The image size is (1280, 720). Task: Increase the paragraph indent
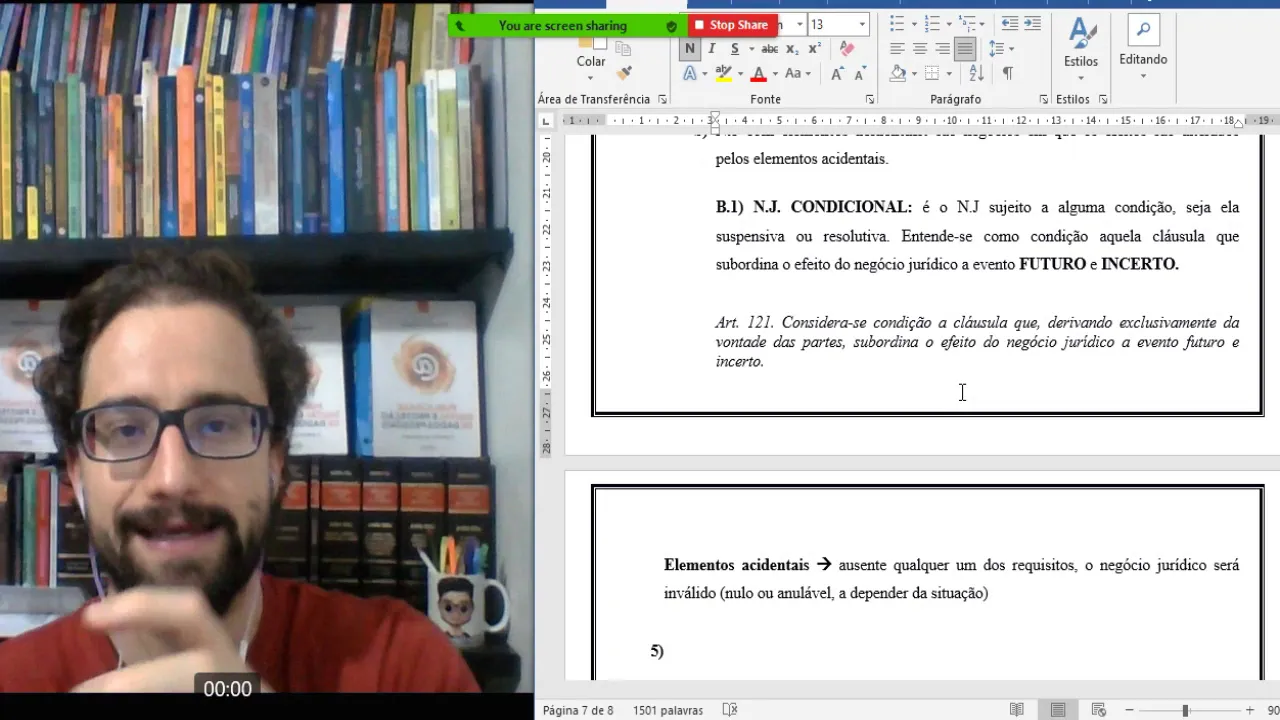coord(1033,23)
